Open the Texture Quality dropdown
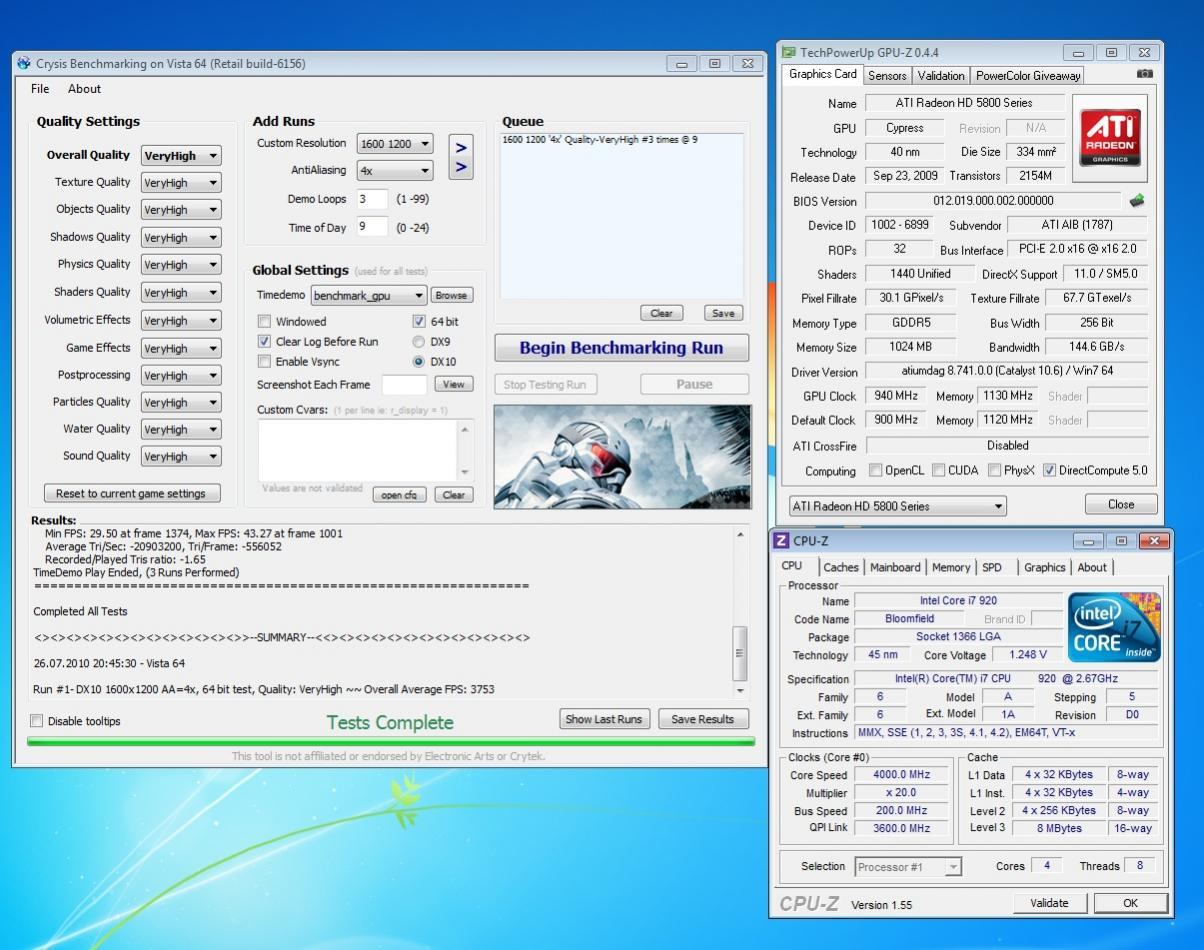Viewport: 1204px width, 950px height. [x=181, y=183]
